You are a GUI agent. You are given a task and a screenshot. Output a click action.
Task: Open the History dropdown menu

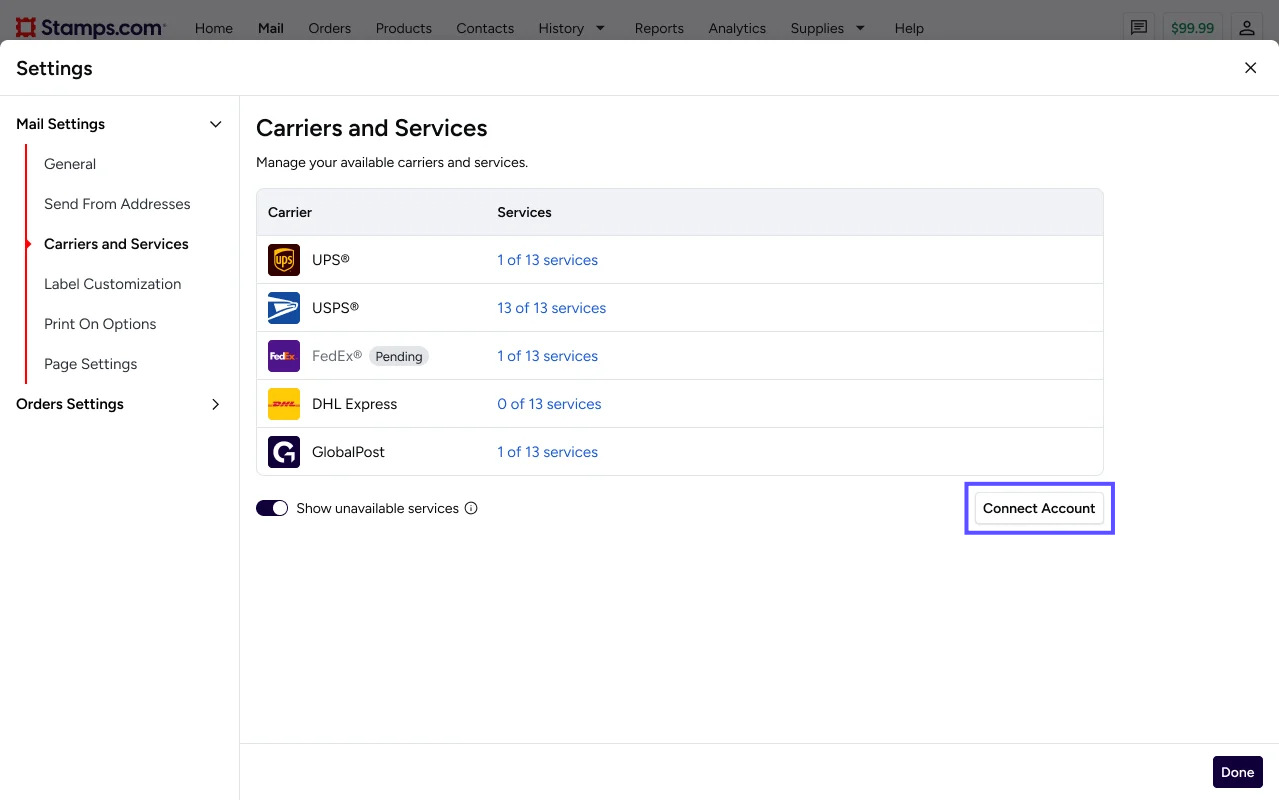[572, 28]
